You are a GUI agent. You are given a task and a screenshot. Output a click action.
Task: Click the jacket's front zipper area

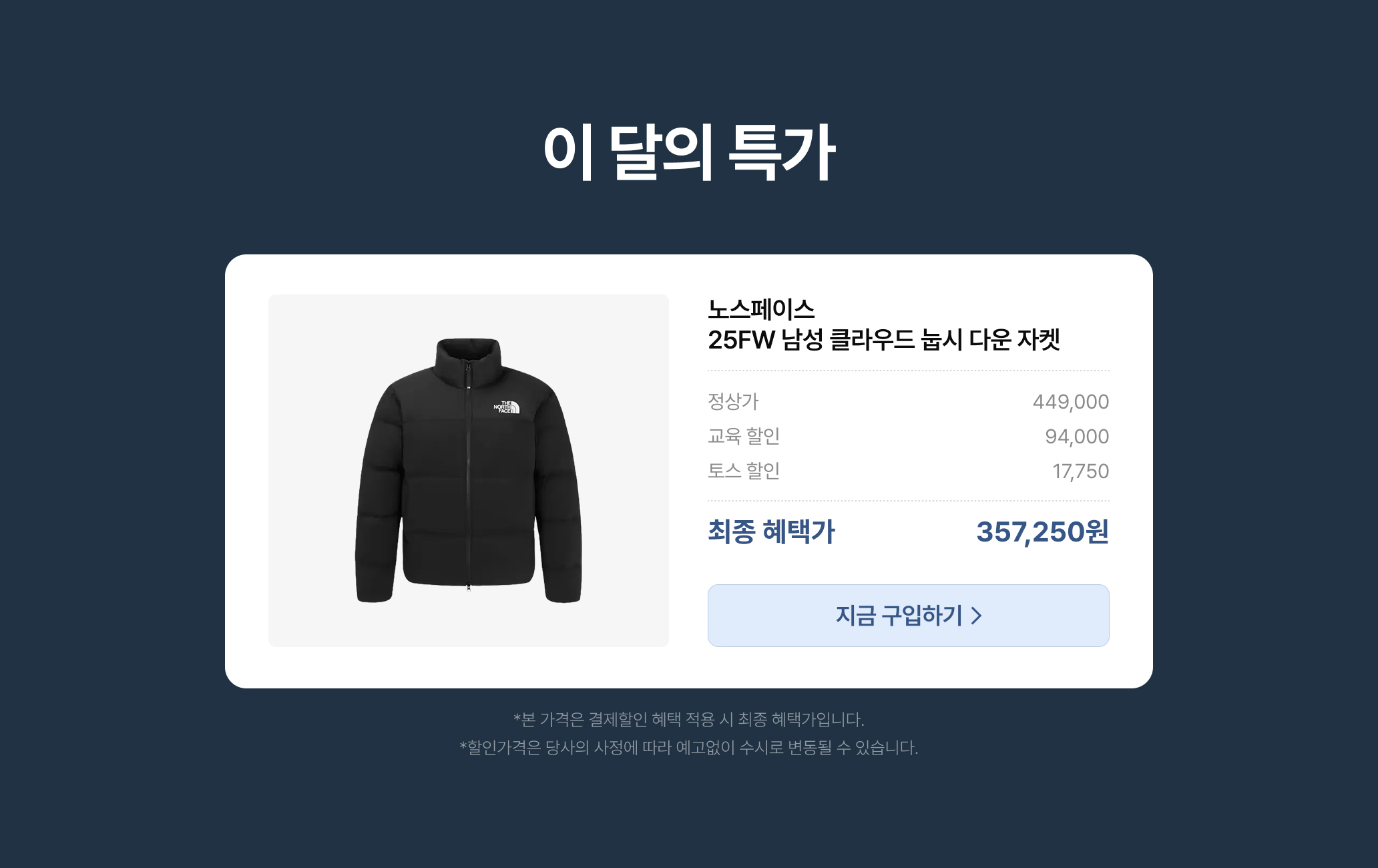point(468,487)
